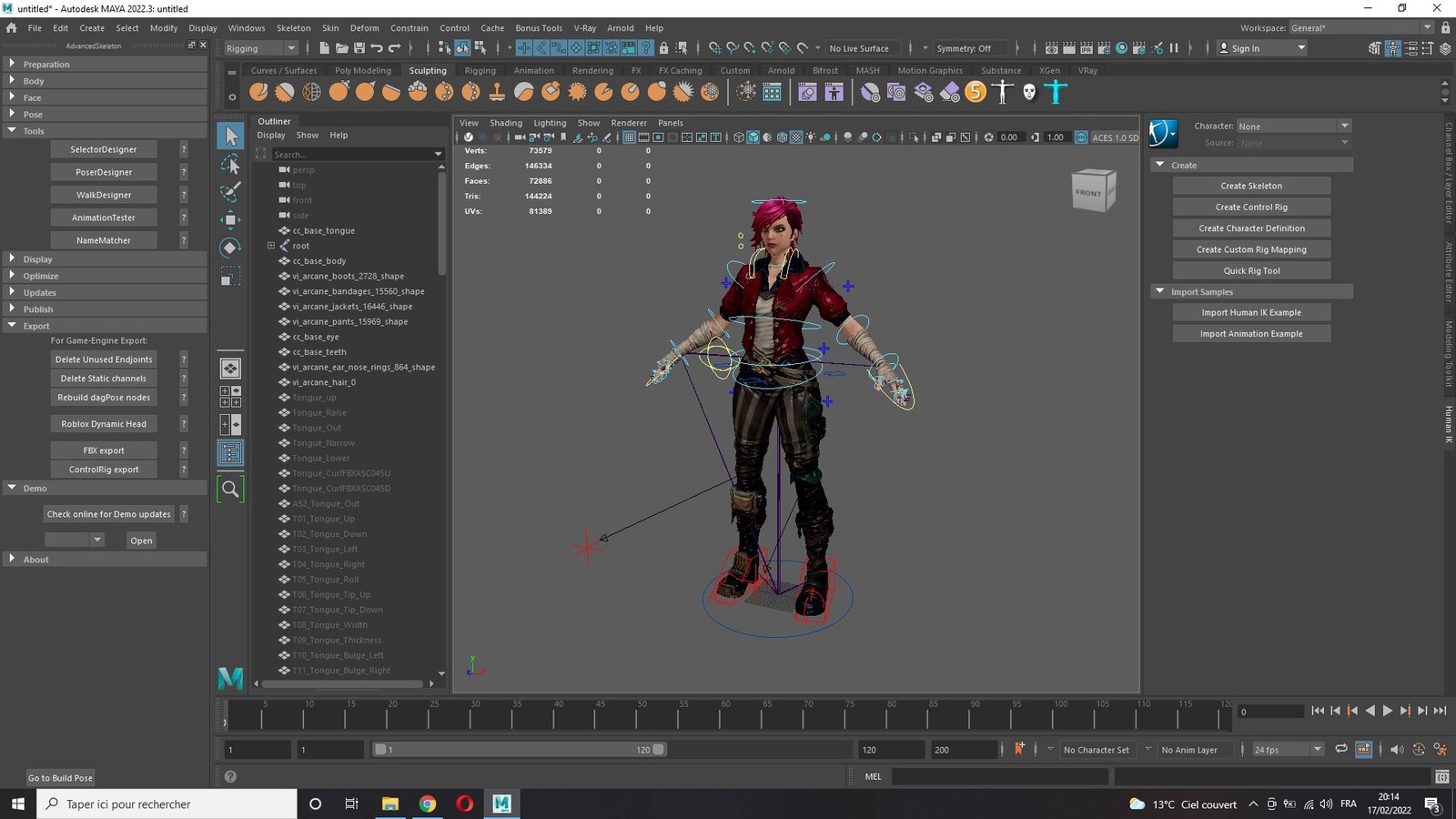Open the V-Ray menu
This screenshot has height=819, width=1456.
[x=584, y=28]
